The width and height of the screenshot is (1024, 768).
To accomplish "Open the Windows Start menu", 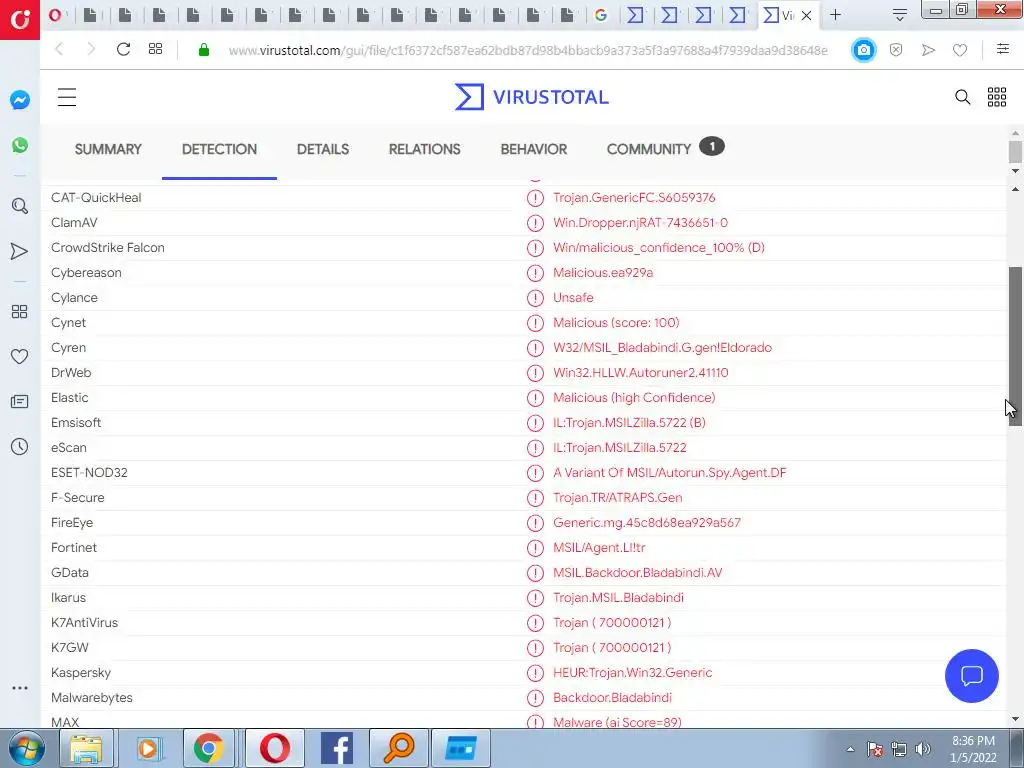I will click(25, 748).
